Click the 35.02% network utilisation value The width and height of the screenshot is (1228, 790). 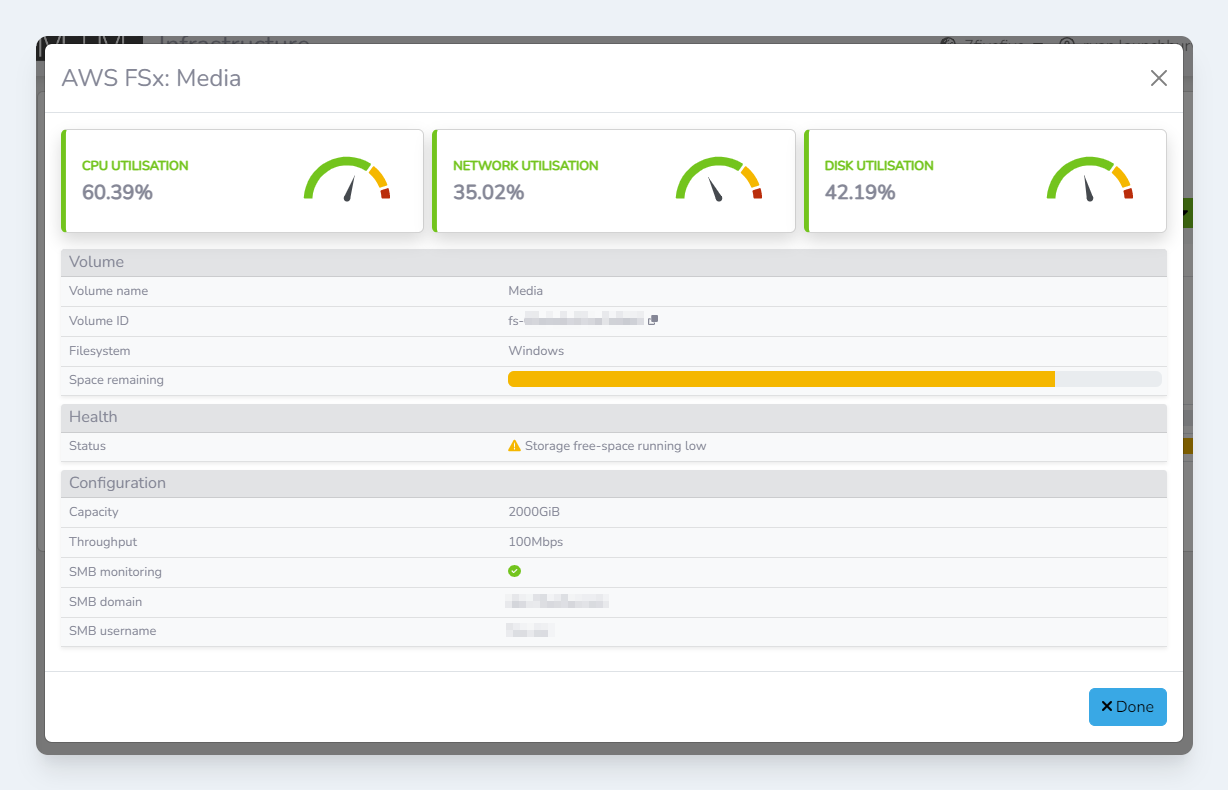pos(488,192)
